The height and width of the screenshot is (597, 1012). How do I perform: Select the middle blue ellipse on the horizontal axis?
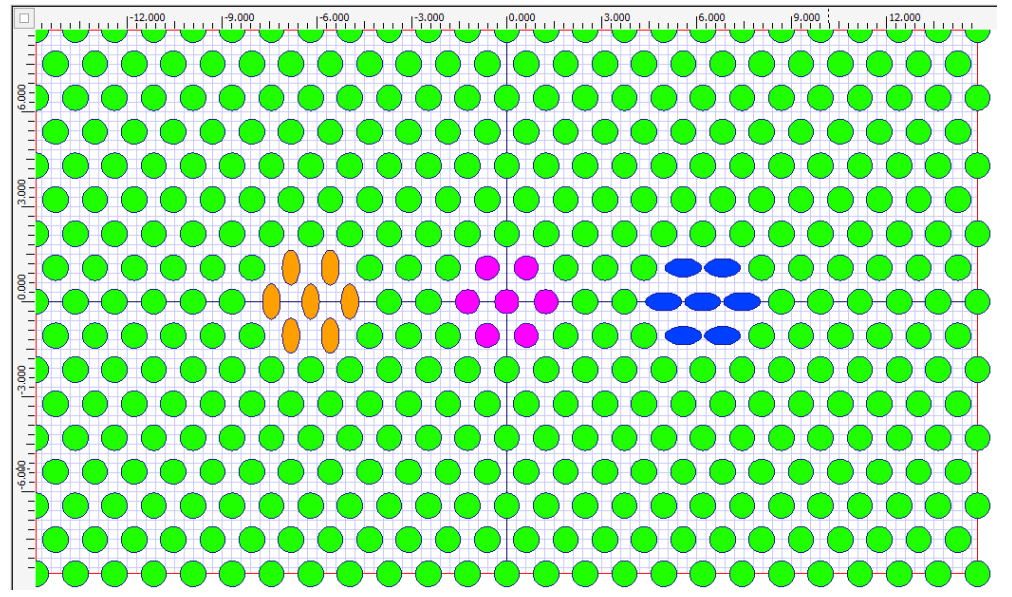coord(703,301)
